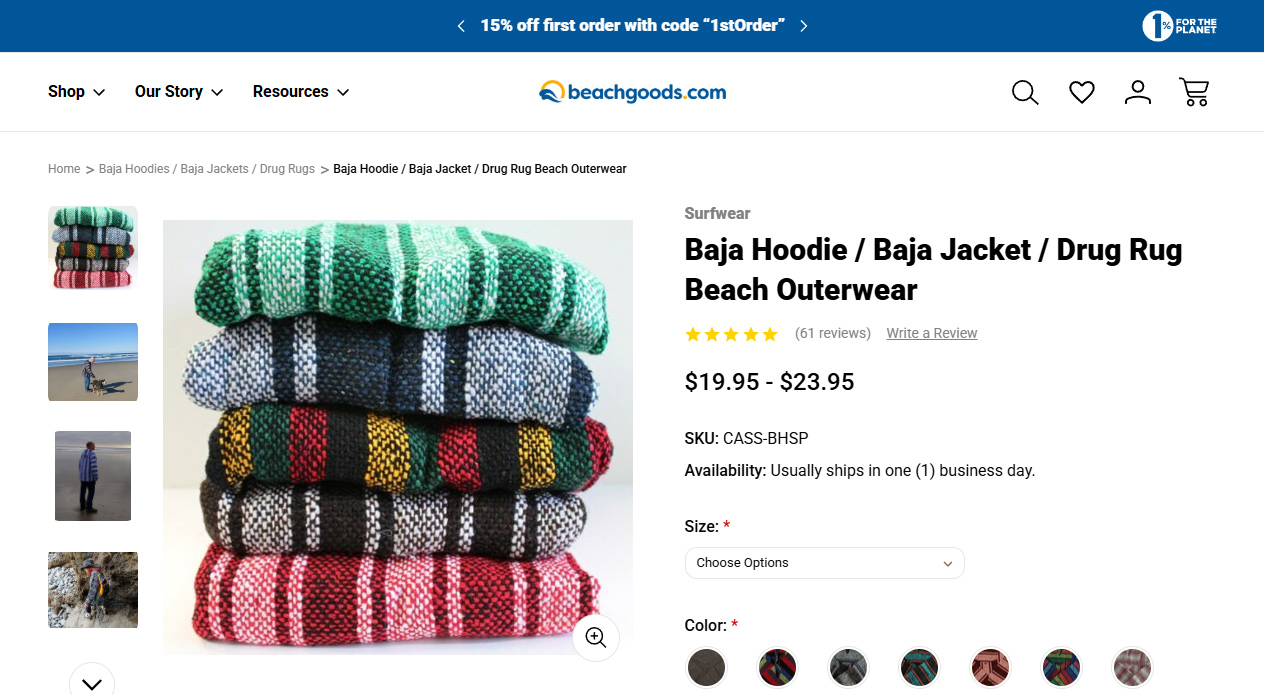Open the wishlist heart icon
Image resolution: width=1264 pixels, height=695 pixels.
1082,92
